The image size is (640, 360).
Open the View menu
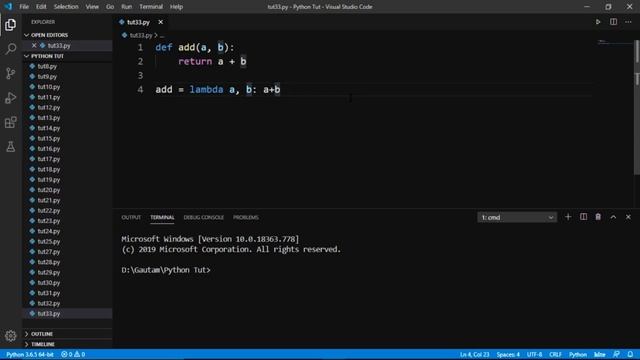(92, 7)
